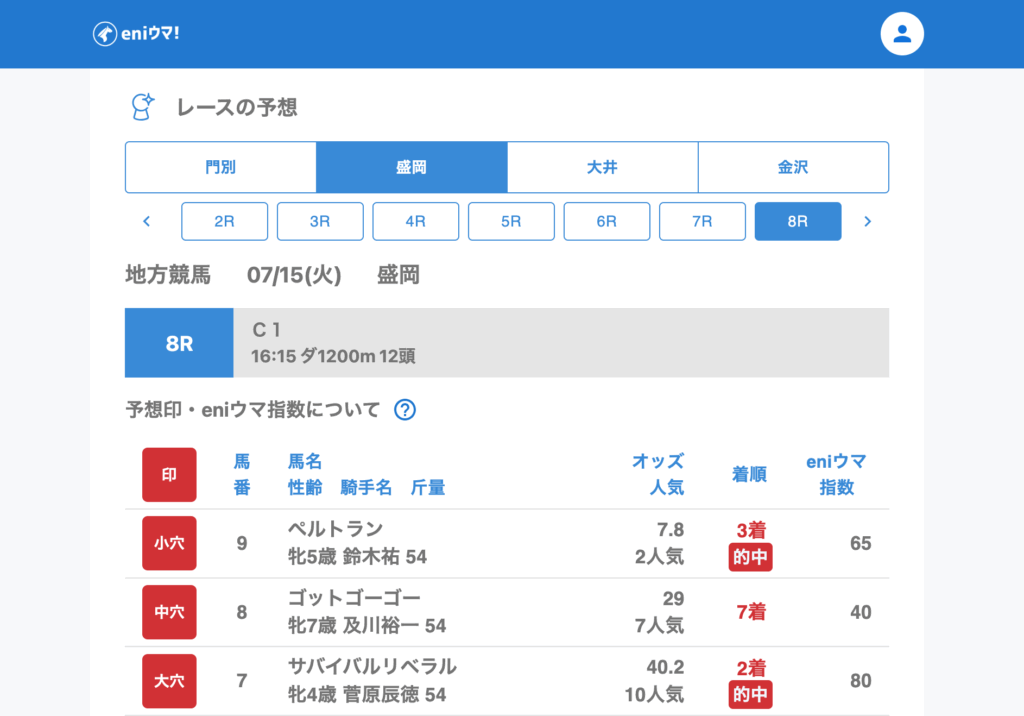View race 7R
The width and height of the screenshot is (1024, 716).
[x=702, y=222]
